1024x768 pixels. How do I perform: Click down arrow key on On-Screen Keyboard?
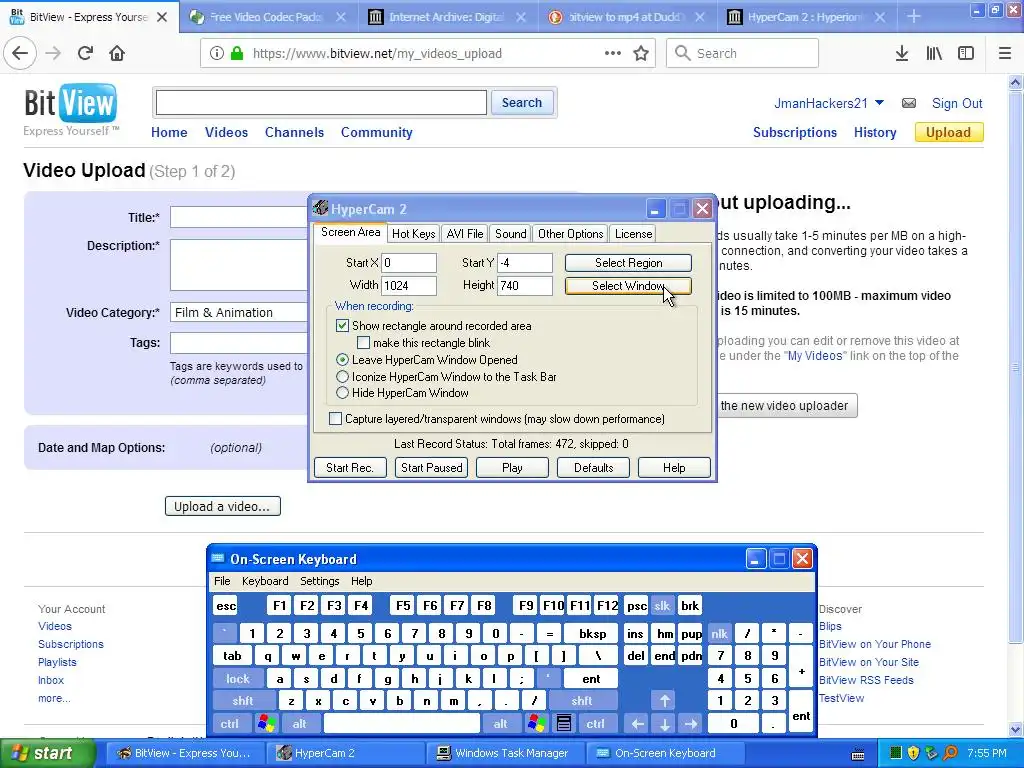[664, 724]
